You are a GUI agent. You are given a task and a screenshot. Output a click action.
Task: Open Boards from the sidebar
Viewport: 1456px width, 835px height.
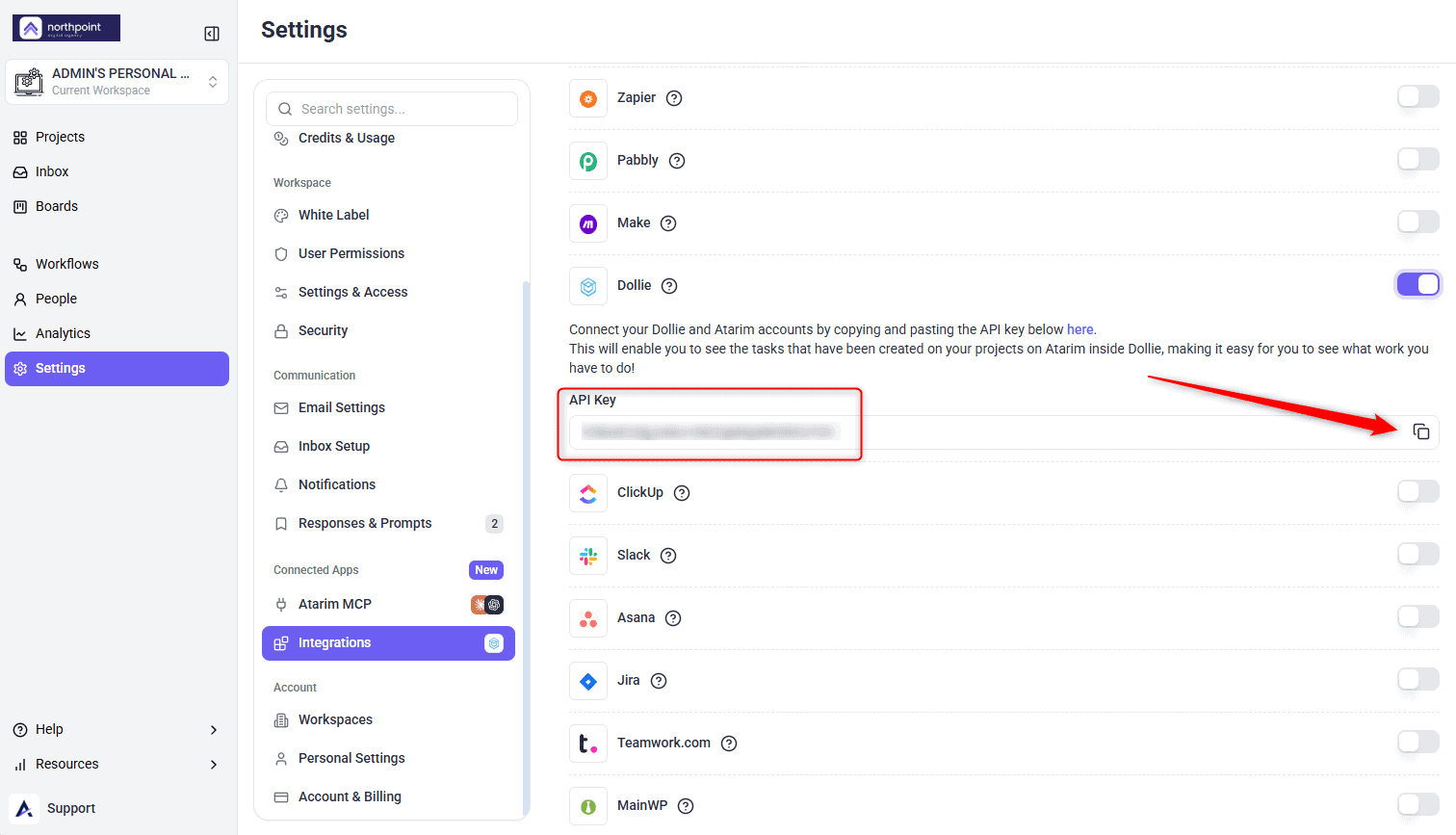[x=117, y=206]
